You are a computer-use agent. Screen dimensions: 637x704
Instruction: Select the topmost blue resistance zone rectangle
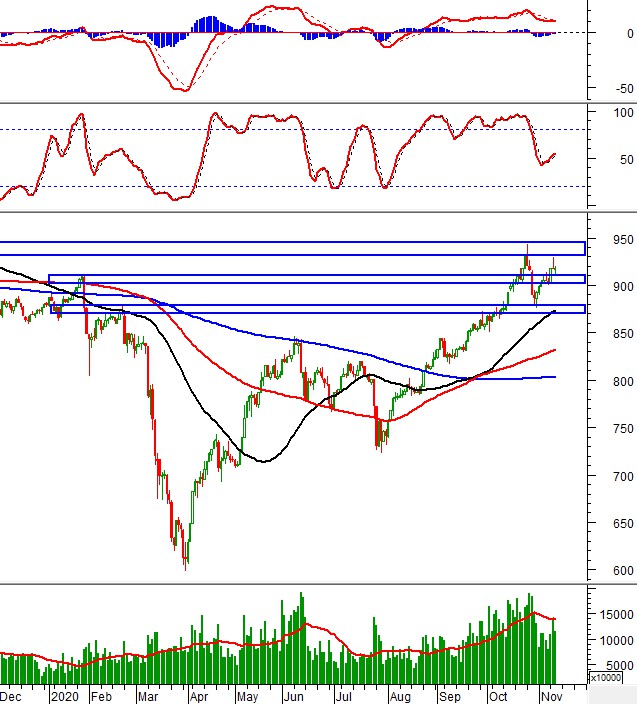(290, 247)
